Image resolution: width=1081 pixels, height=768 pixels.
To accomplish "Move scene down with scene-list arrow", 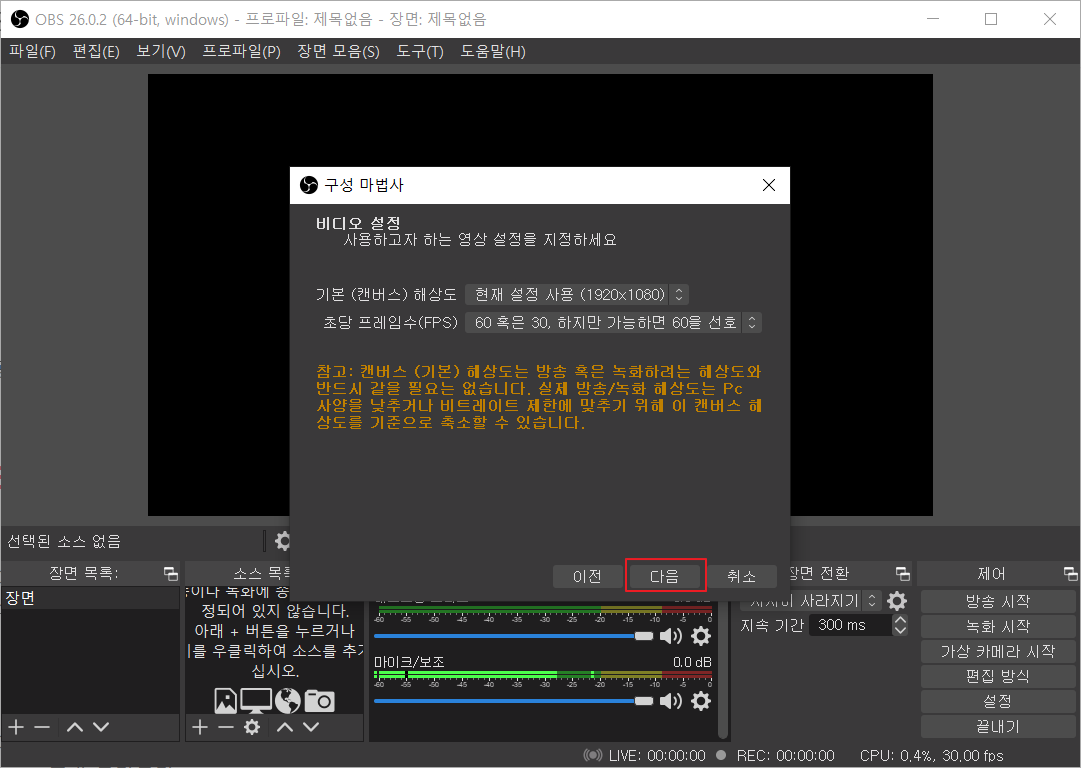I will (101, 727).
